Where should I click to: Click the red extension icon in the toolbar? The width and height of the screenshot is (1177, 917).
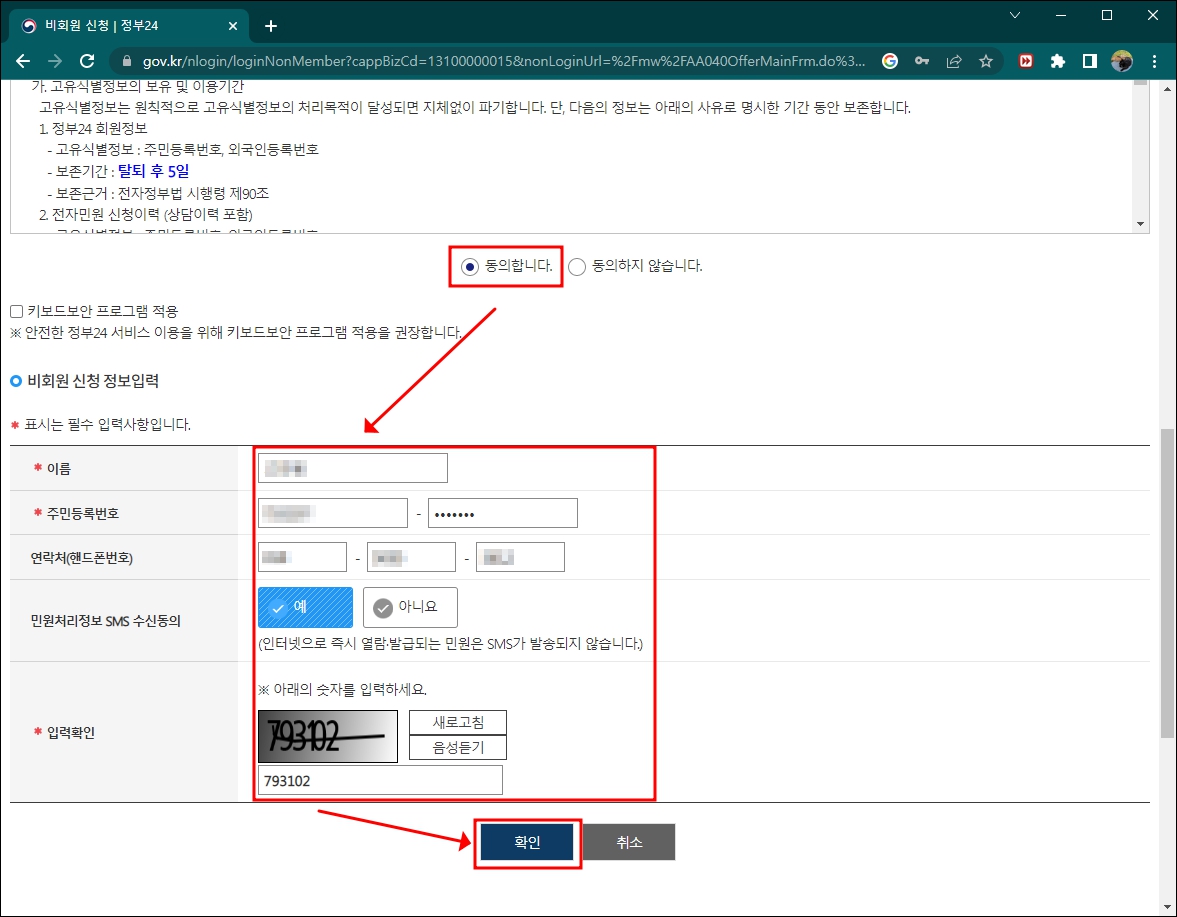(1026, 61)
